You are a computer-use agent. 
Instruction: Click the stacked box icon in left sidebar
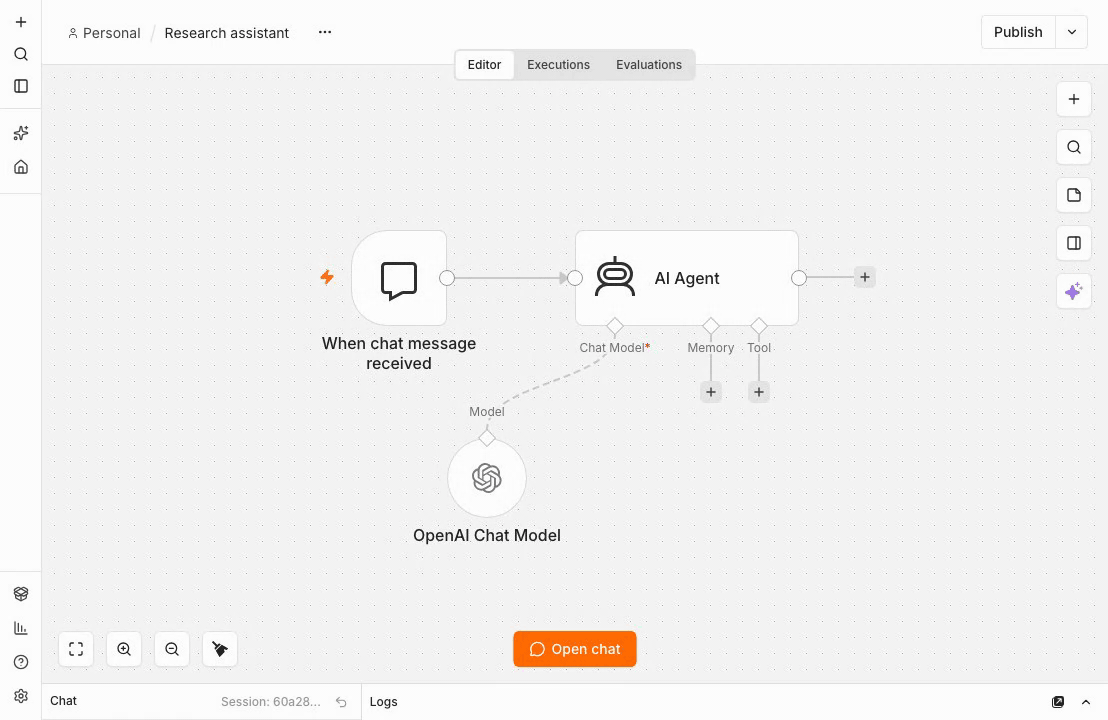click(21, 594)
